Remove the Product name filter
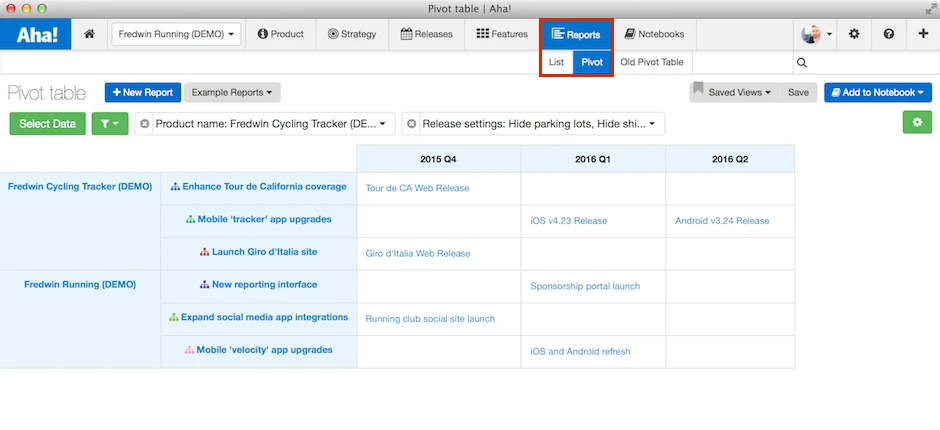940x430 pixels. (x=144, y=124)
